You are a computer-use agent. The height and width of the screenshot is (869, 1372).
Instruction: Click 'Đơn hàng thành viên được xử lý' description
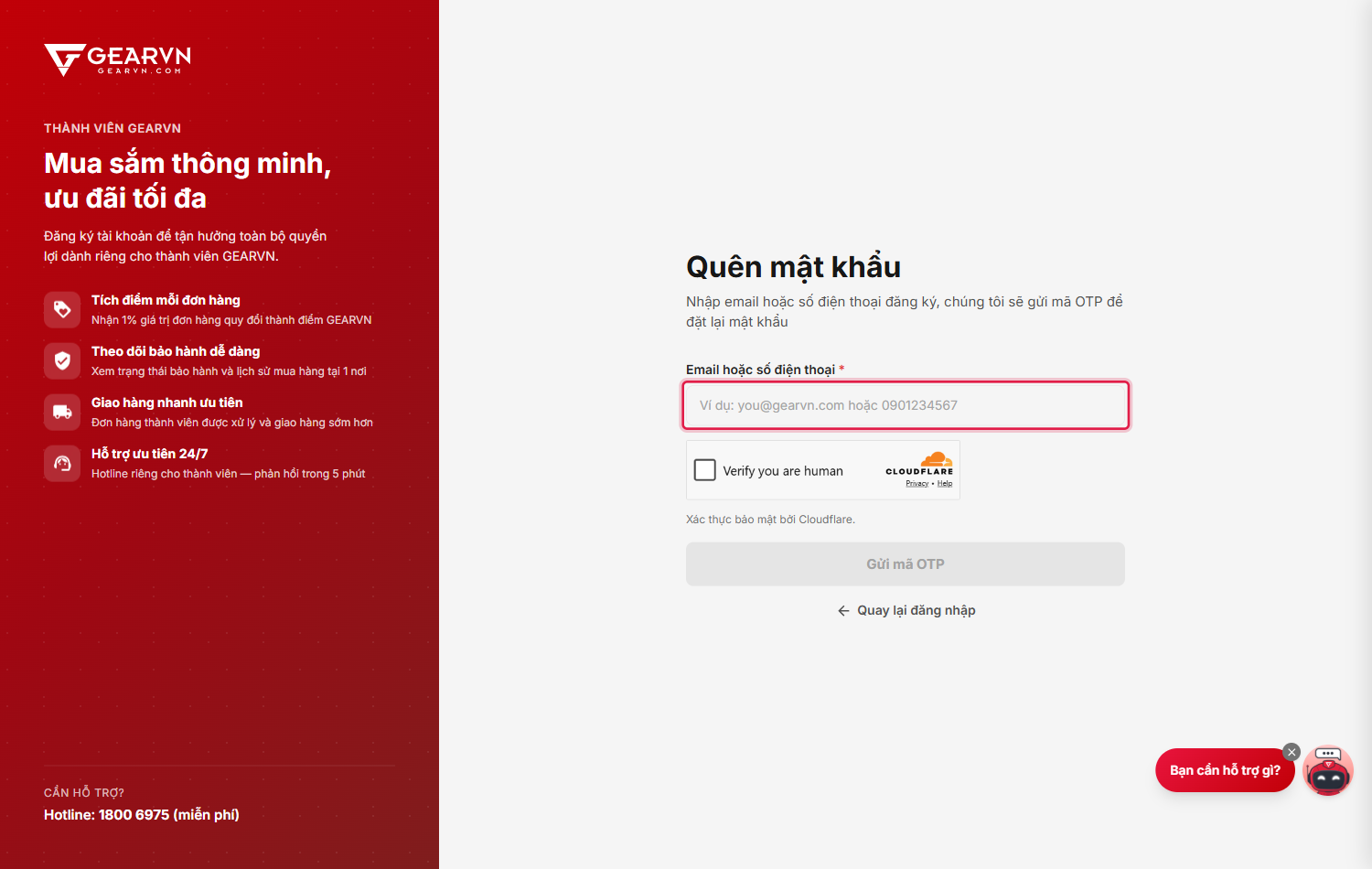pos(232,423)
